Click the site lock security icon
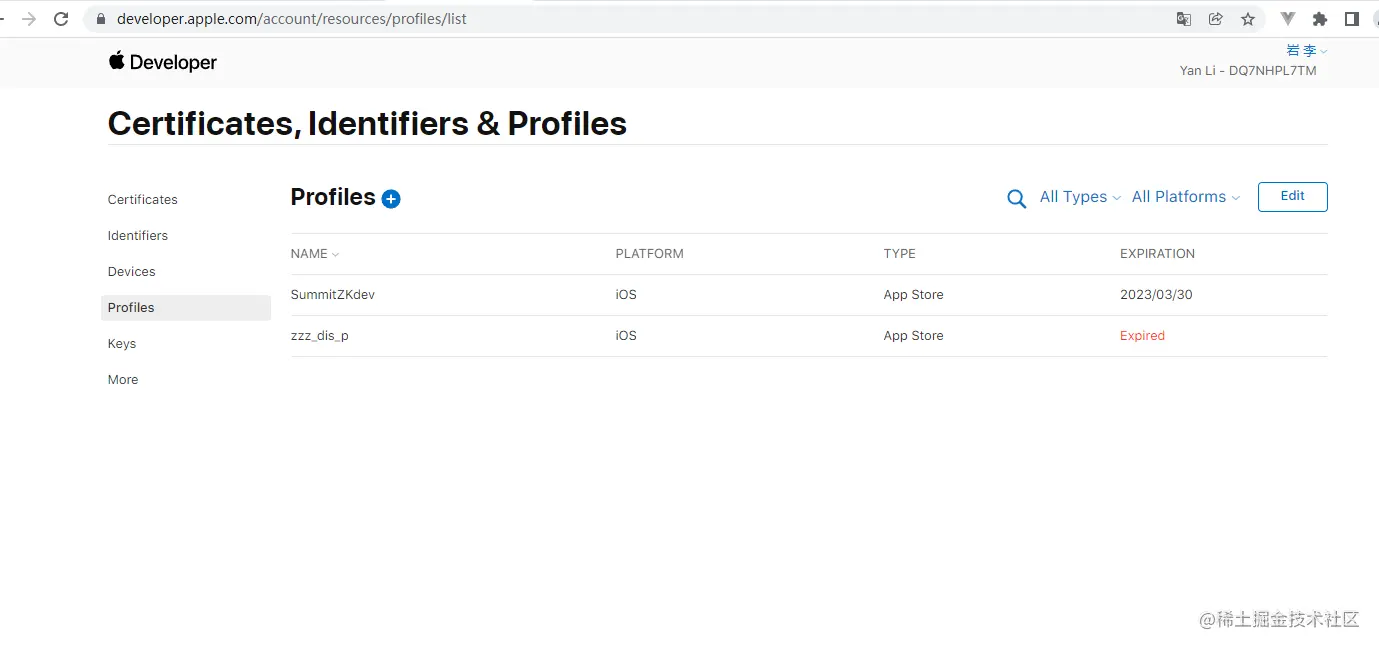 coord(100,19)
